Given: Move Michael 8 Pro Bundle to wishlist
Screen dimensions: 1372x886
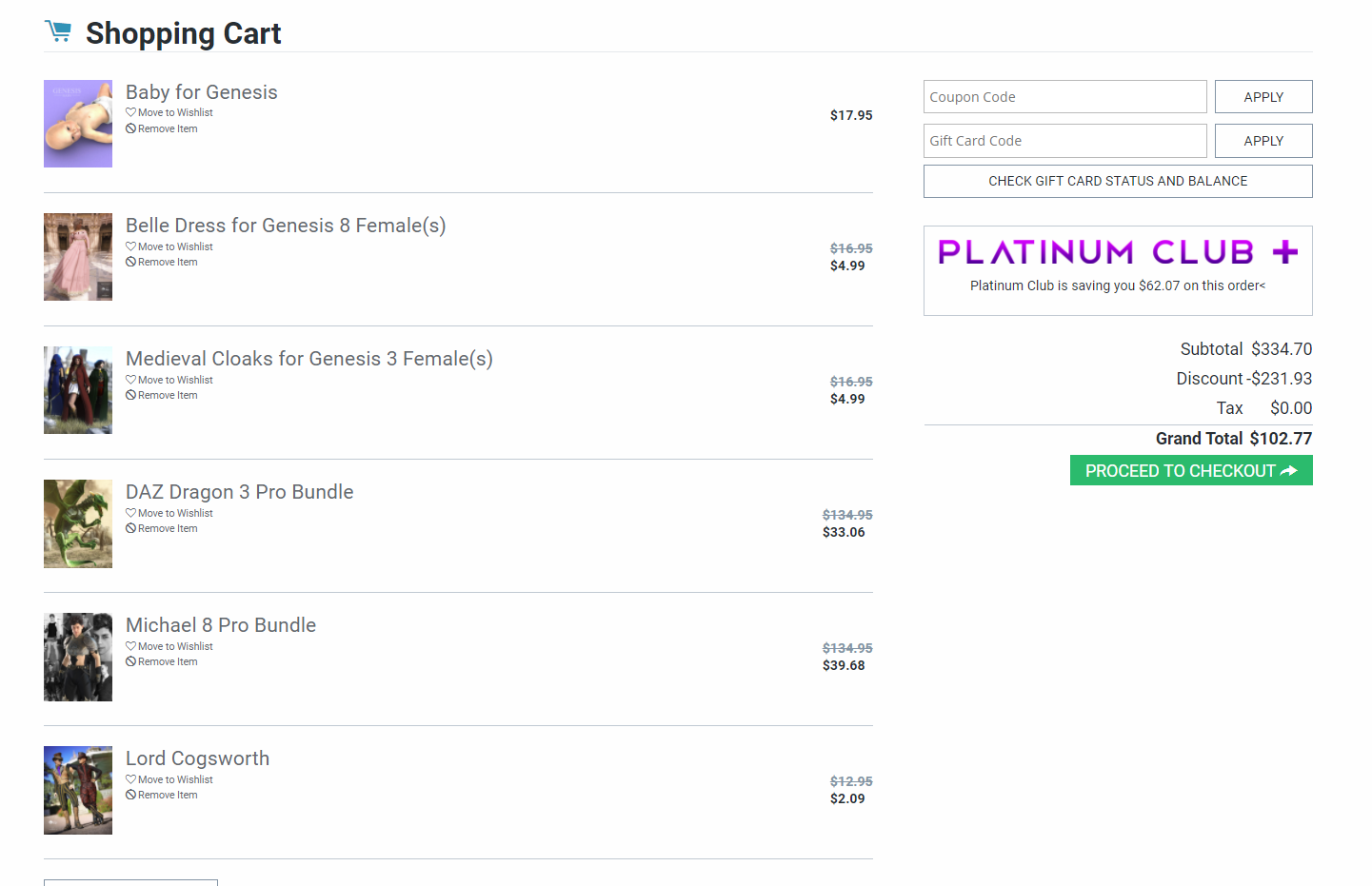Looking at the screenshot, I should (x=175, y=646).
